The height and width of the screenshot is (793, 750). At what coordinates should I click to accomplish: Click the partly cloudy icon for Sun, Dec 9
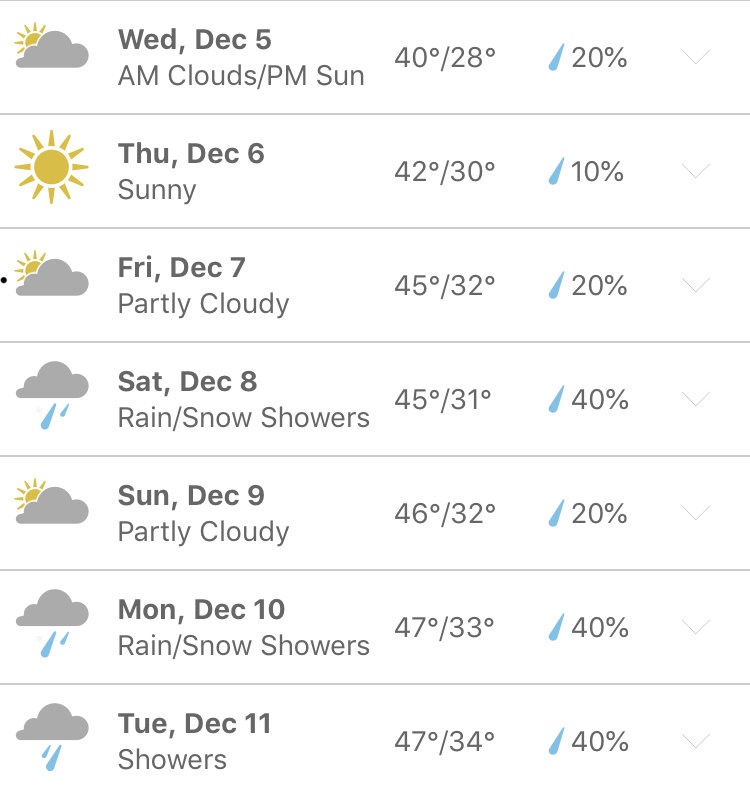coord(52,501)
